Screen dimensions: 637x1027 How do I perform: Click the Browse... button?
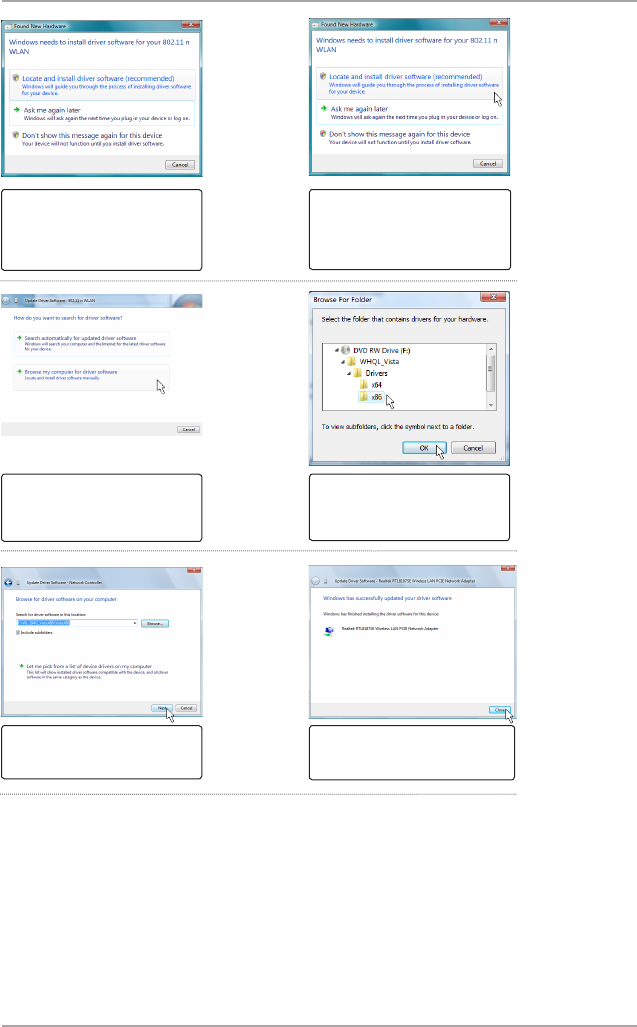point(155,624)
